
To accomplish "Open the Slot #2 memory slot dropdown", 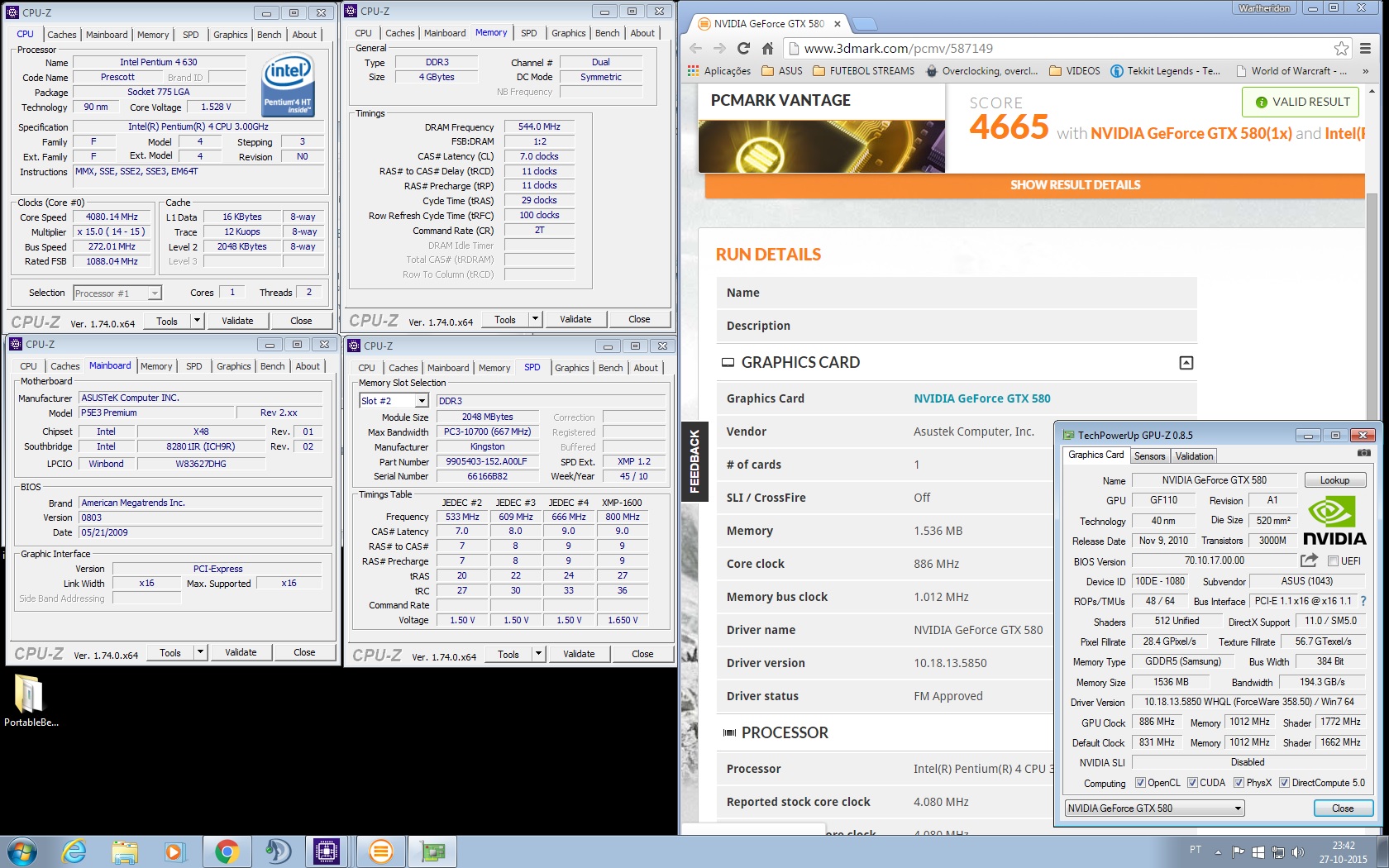I will click(394, 401).
